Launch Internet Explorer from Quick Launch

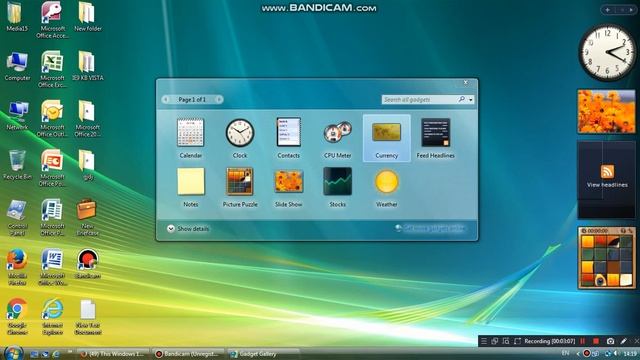click(x=56, y=354)
